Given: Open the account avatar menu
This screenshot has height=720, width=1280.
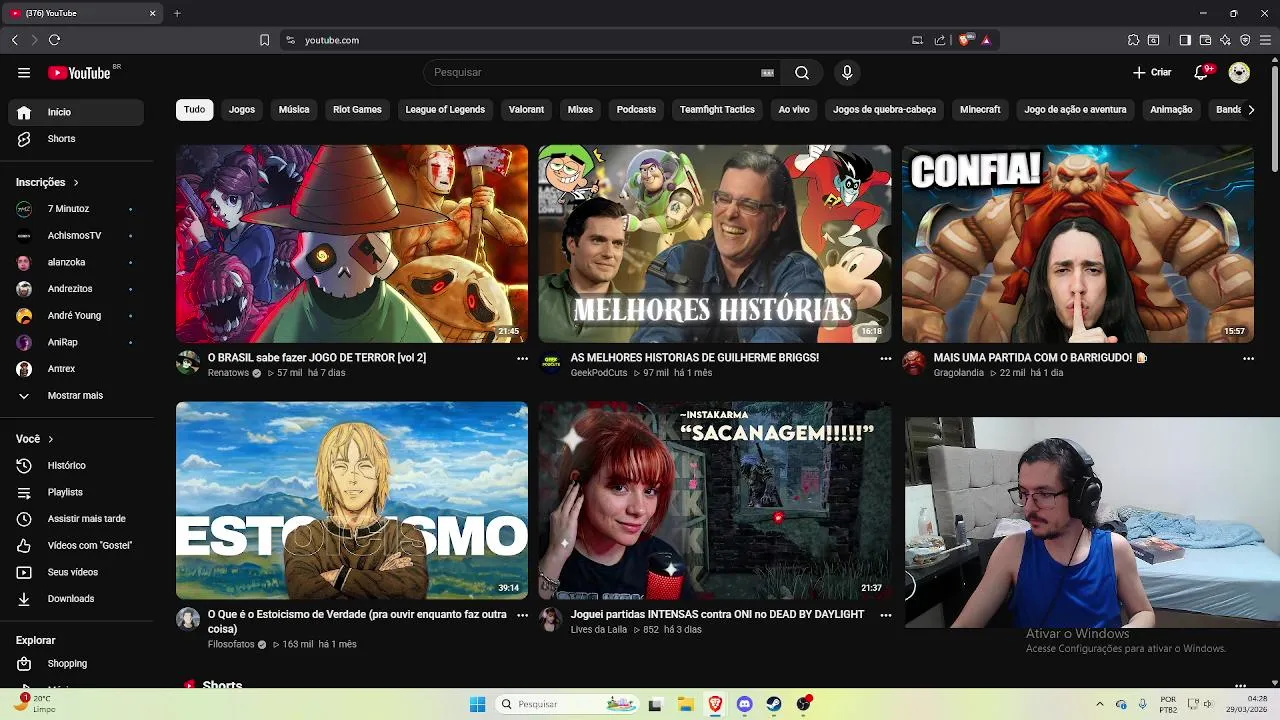Looking at the screenshot, I should click(1239, 72).
